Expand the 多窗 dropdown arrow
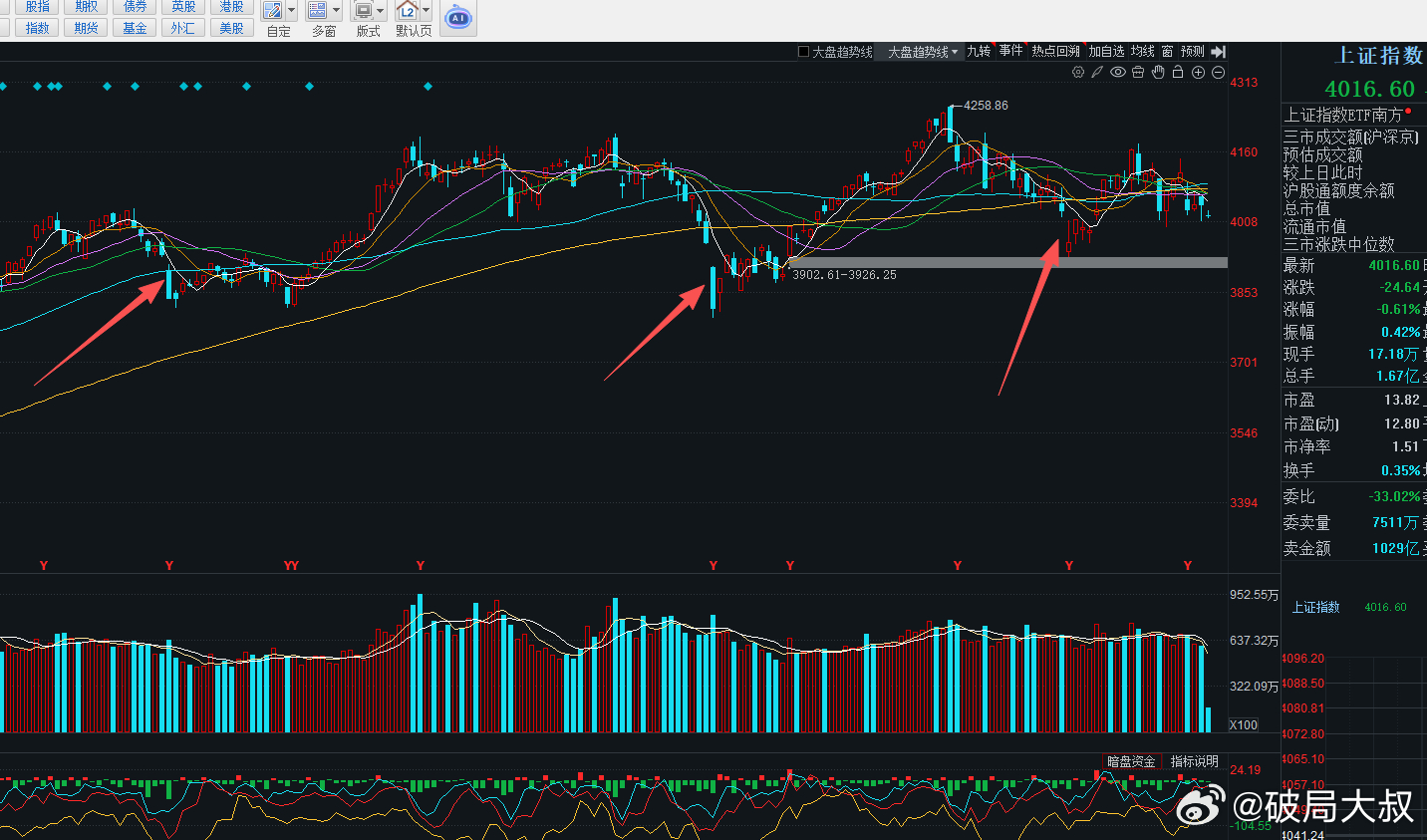1427x840 pixels. tap(336, 11)
